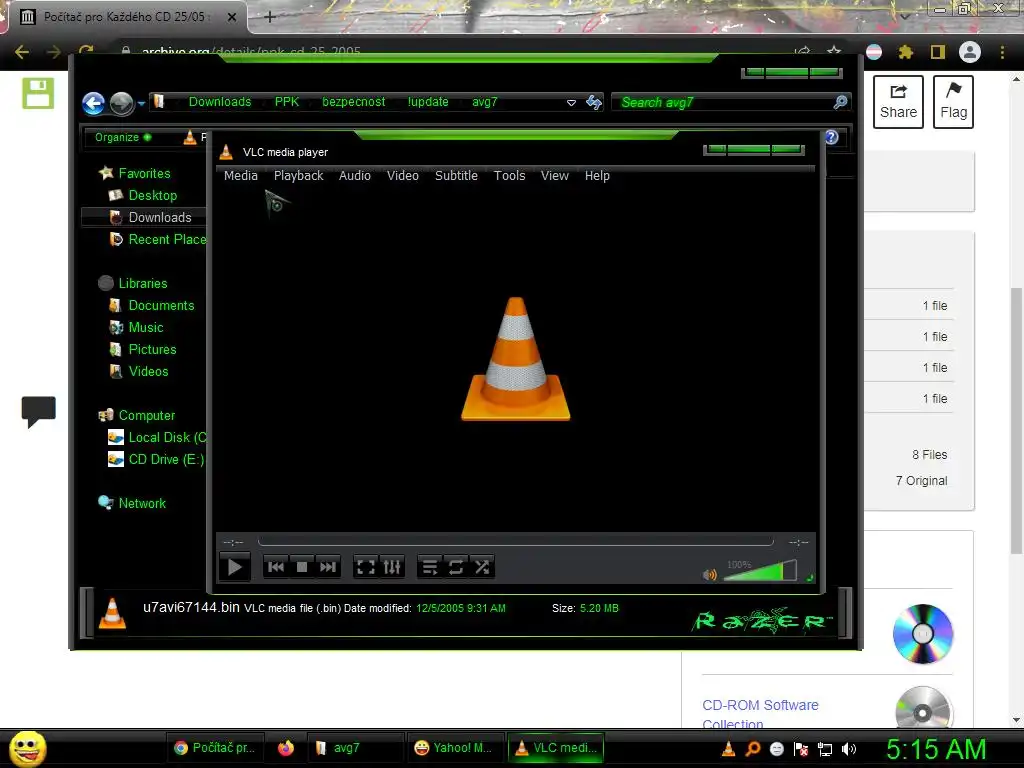Click the Flag button on the archive page

(x=953, y=102)
